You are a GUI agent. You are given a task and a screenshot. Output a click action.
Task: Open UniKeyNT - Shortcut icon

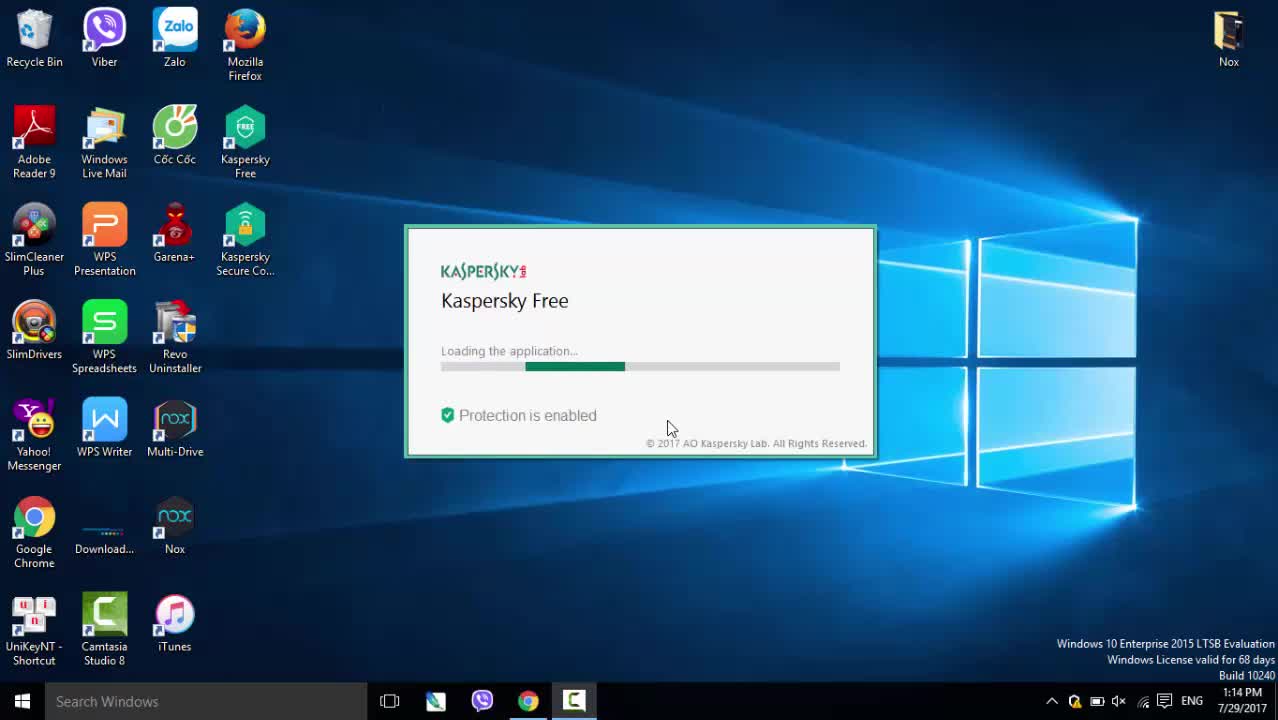click(34, 631)
